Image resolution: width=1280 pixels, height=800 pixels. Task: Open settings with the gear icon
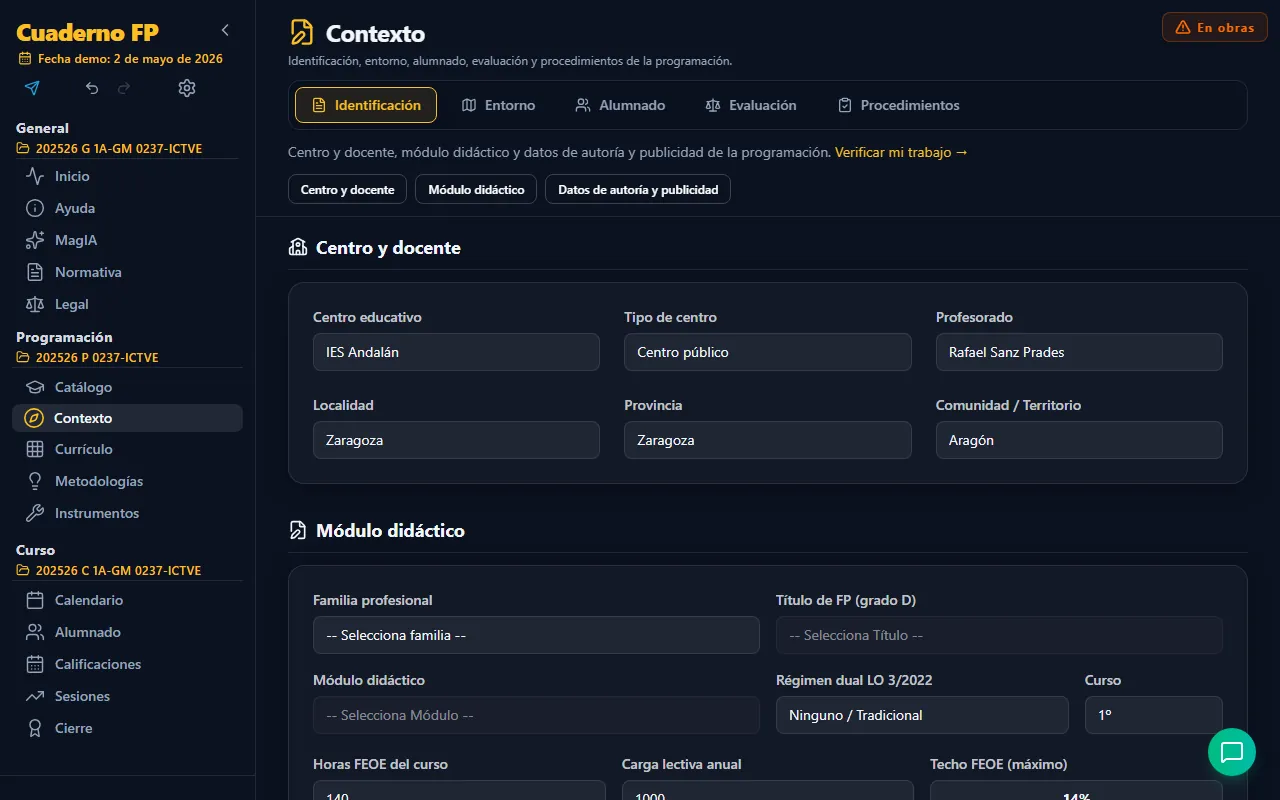tap(187, 88)
